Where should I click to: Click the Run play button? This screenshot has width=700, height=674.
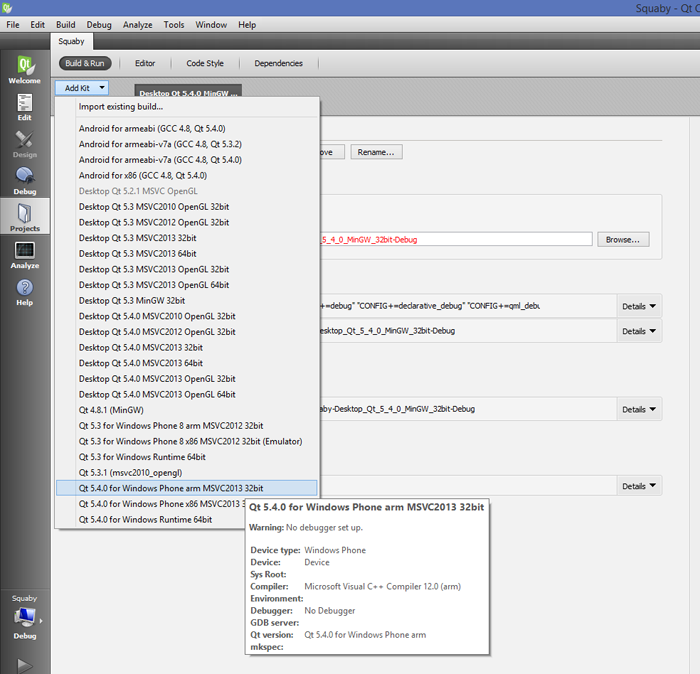25,665
